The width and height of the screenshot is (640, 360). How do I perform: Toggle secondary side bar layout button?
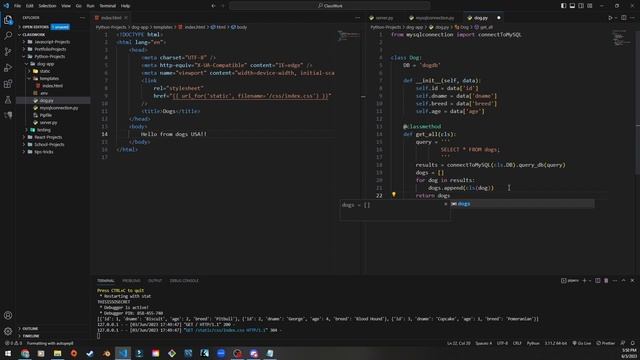pos(581,6)
